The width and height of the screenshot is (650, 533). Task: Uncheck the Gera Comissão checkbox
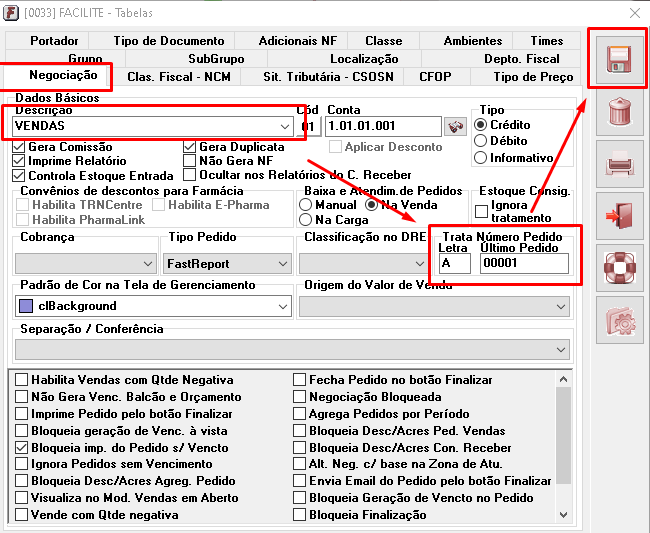(x=19, y=147)
